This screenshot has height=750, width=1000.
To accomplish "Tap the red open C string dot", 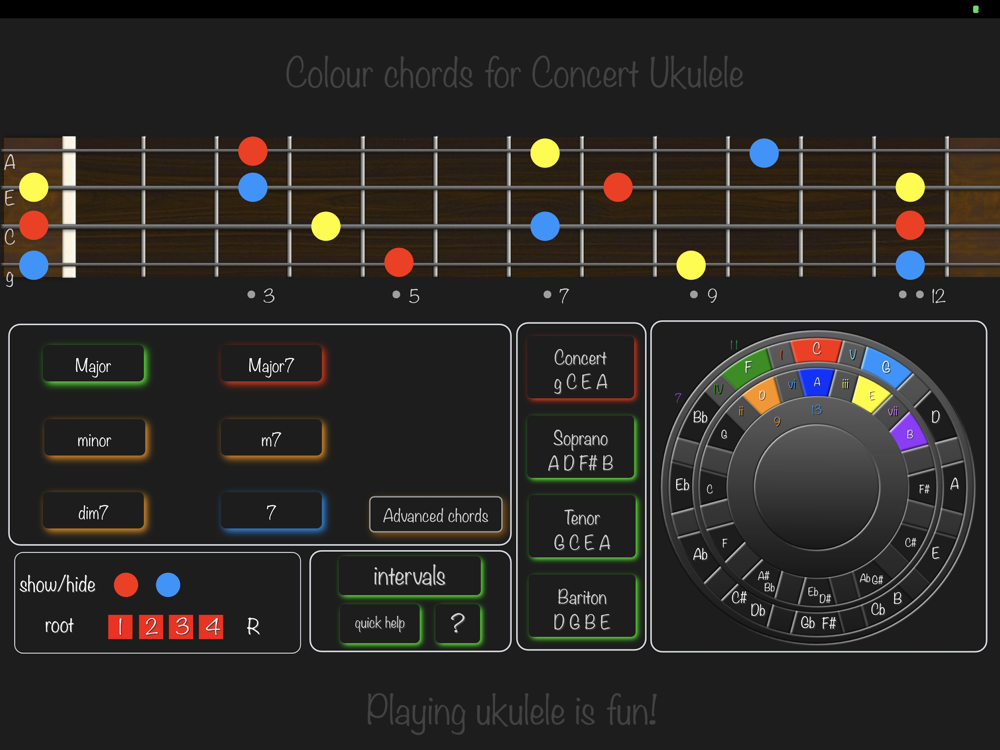I will tap(34, 225).
